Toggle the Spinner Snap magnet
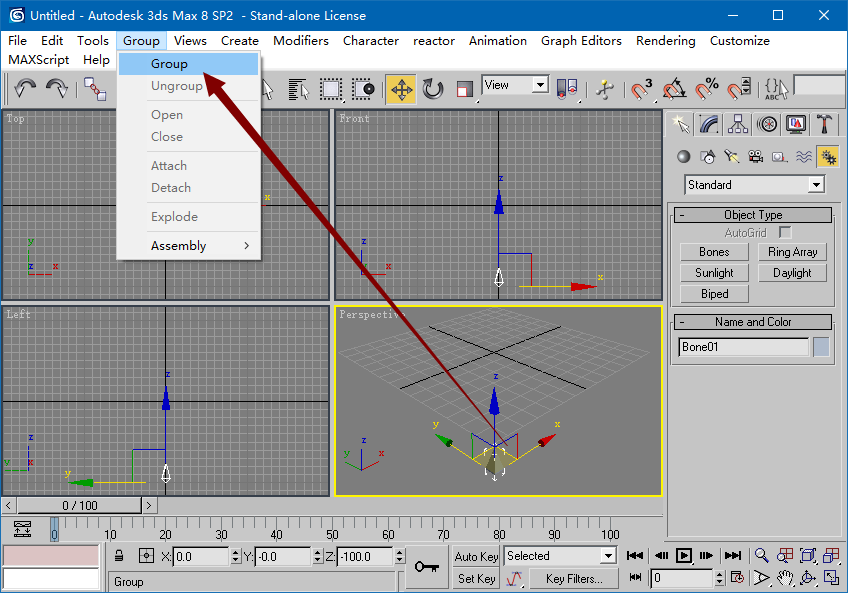Image resolution: width=848 pixels, height=593 pixels. point(739,89)
